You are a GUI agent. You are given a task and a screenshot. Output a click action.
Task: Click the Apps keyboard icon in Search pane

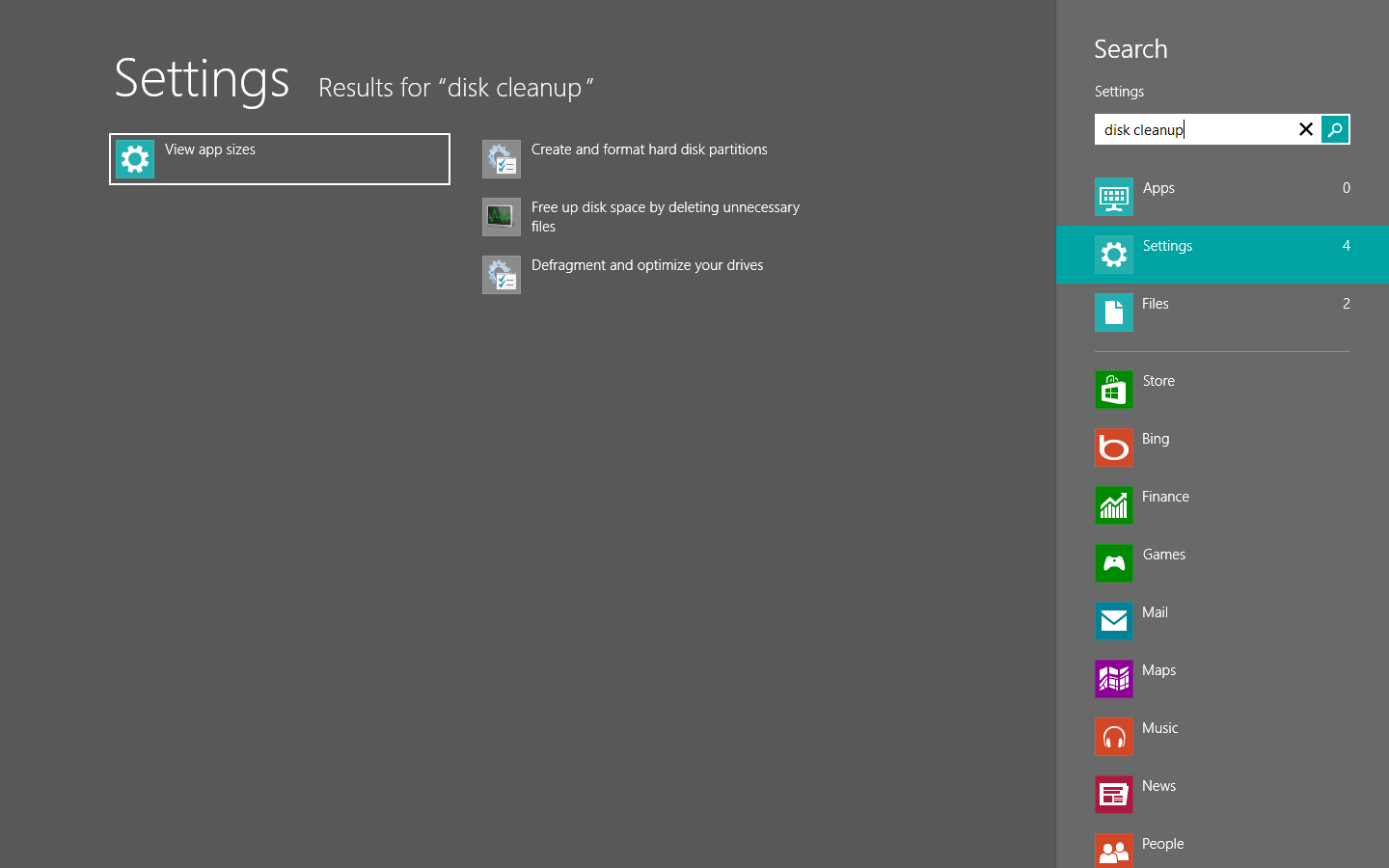point(1114,197)
